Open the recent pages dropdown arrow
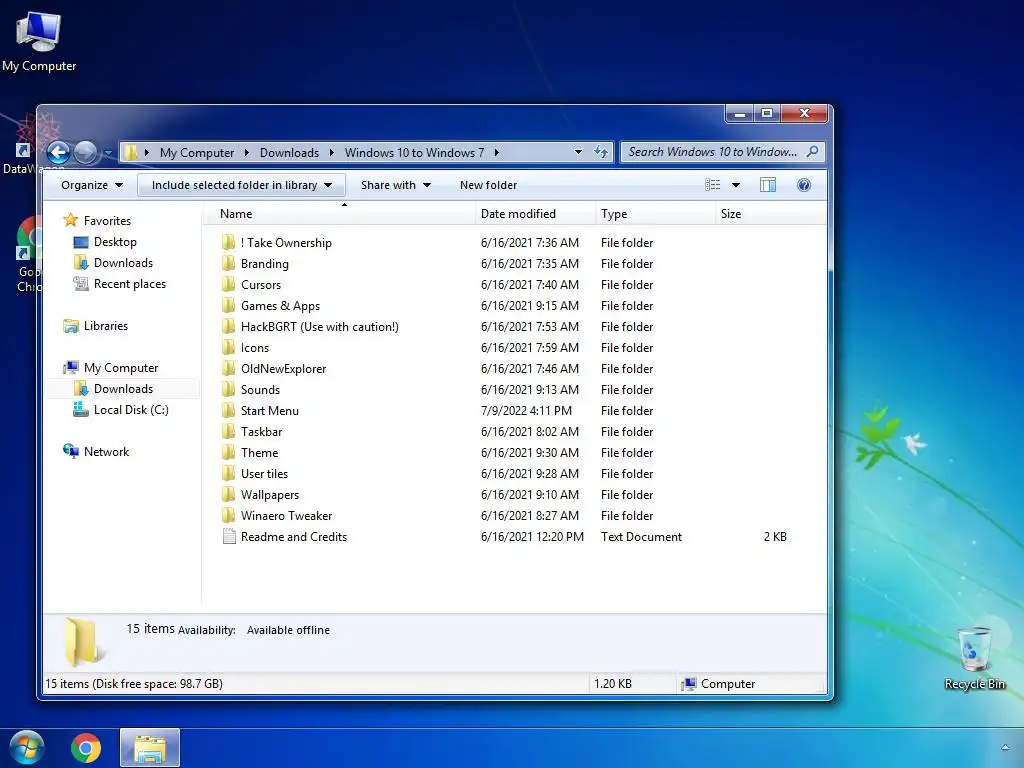The width and height of the screenshot is (1024, 768). (x=108, y=153)
